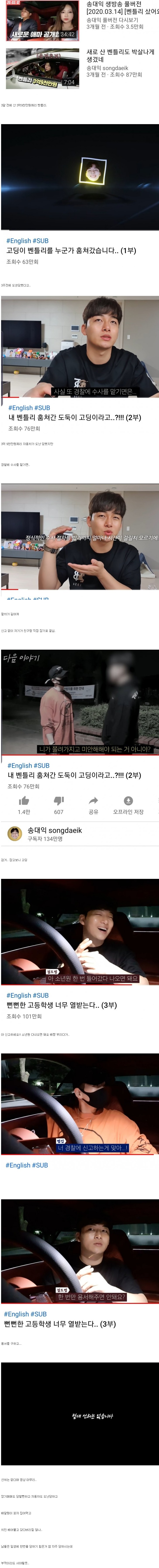Tap the 공유 share arrow icon

[93, 800]
